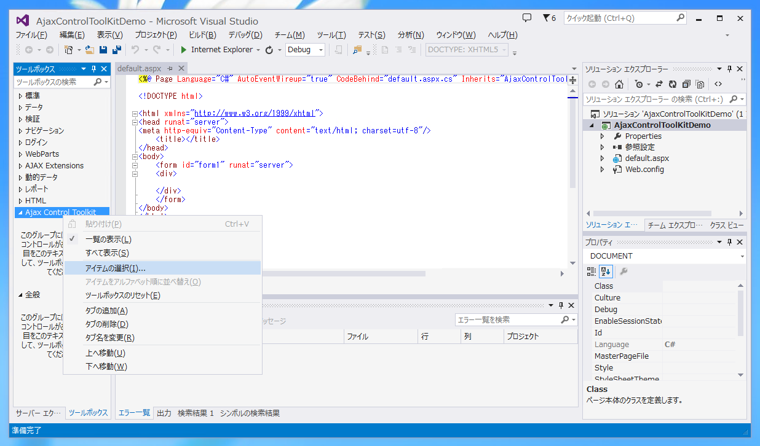
Task: Switch to the サーバー エクスプローラー tab
Action: pos(38,413)
